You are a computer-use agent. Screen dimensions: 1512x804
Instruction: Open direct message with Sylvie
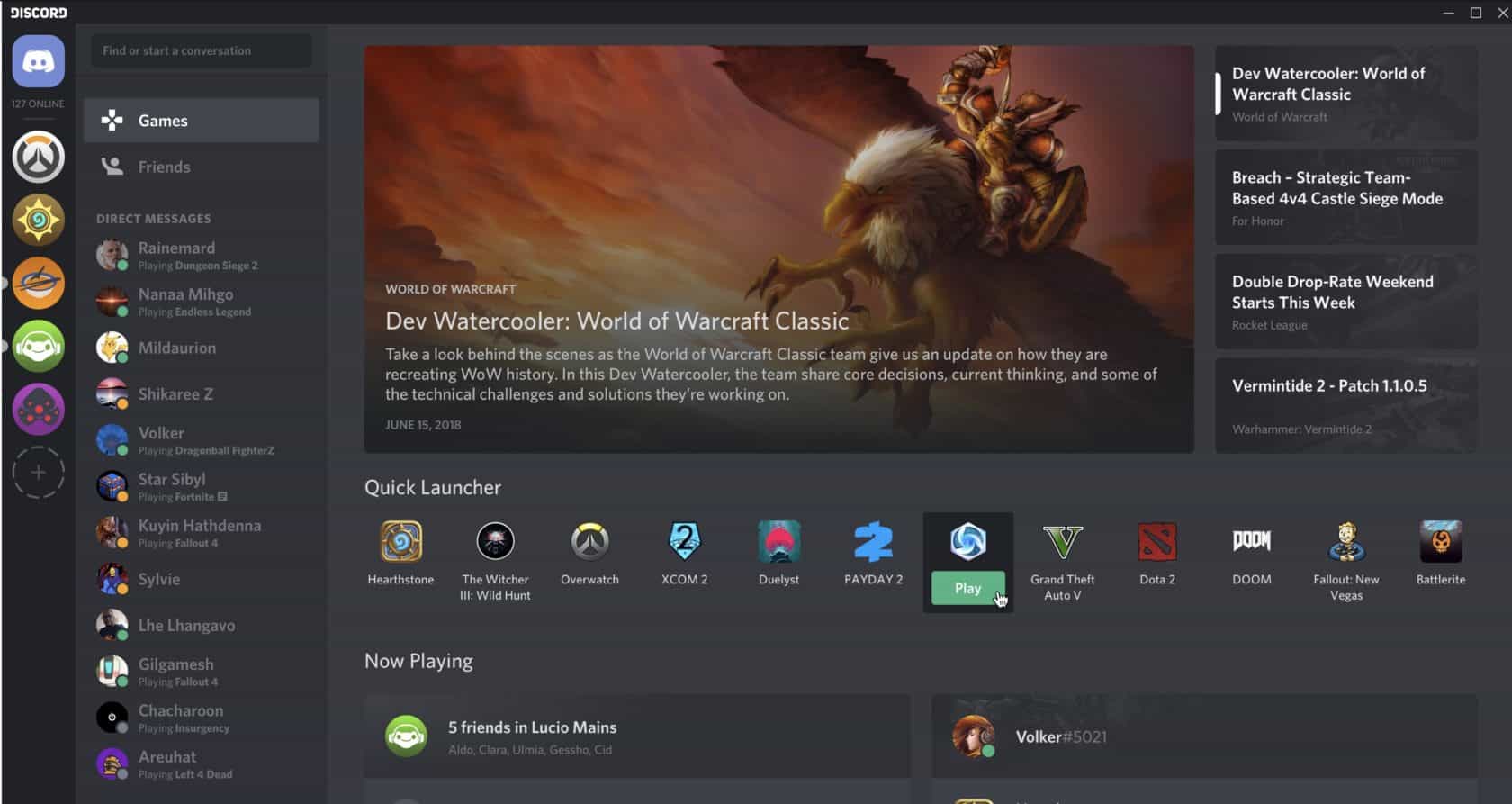pyautogui.click(x=202, y=579)
